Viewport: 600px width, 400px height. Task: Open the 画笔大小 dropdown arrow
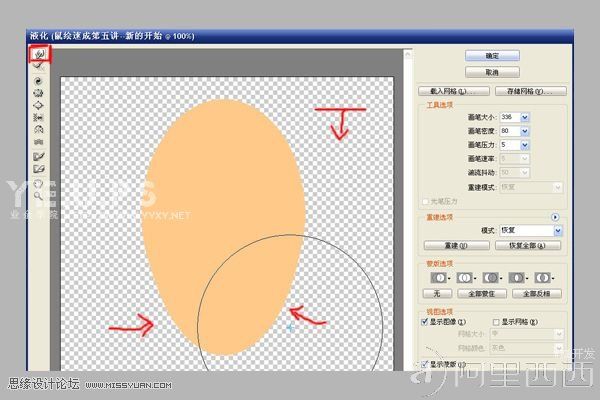coord(525,117)
